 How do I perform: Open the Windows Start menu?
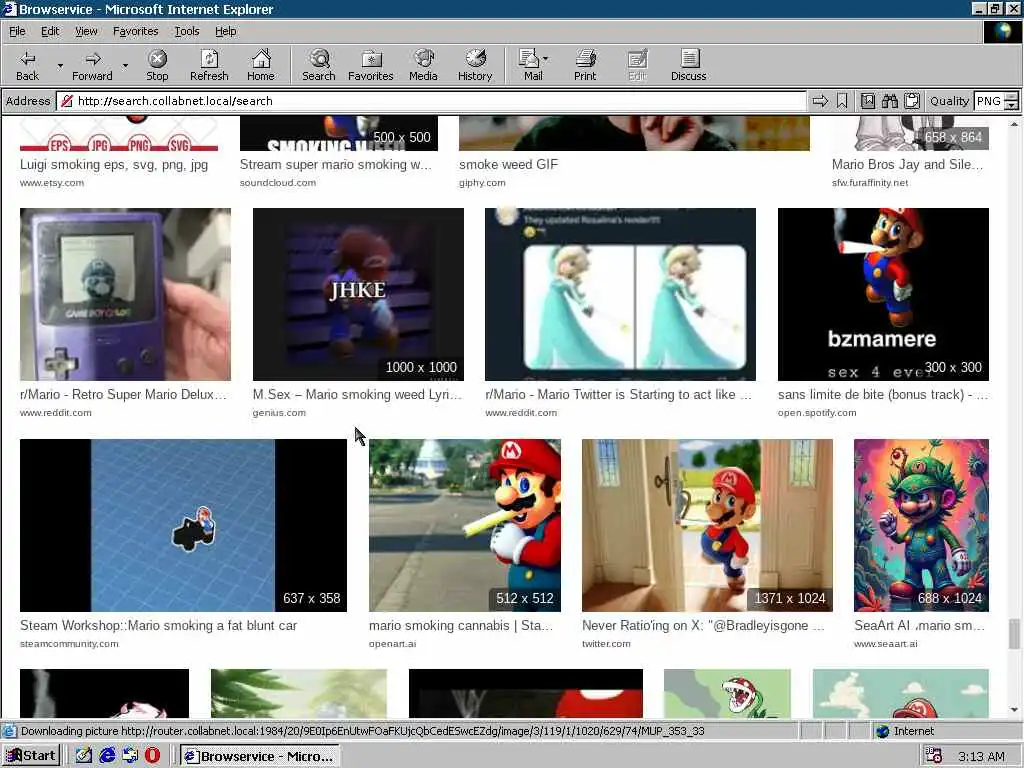31,756
